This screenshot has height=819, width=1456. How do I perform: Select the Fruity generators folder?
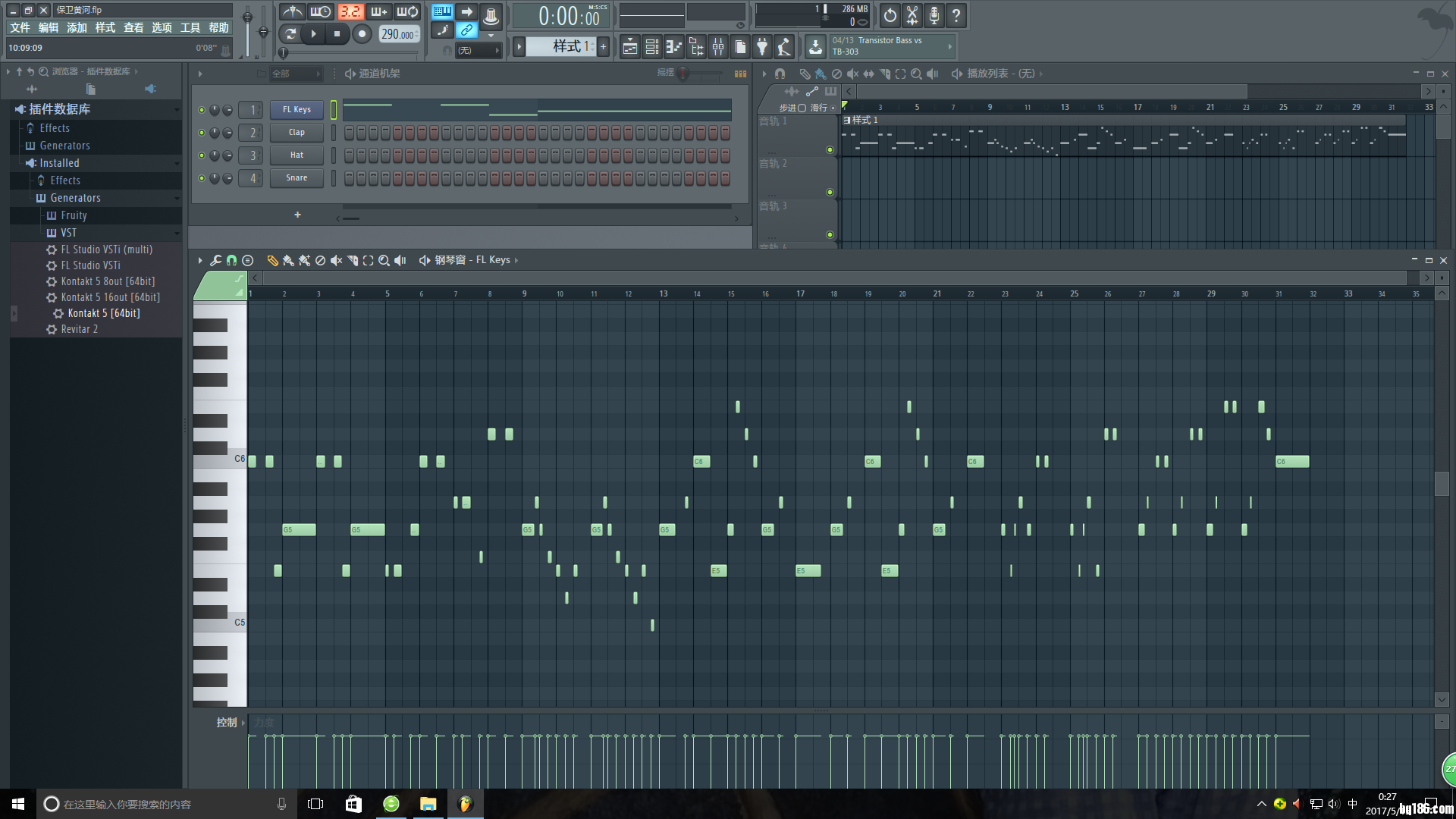74,215
